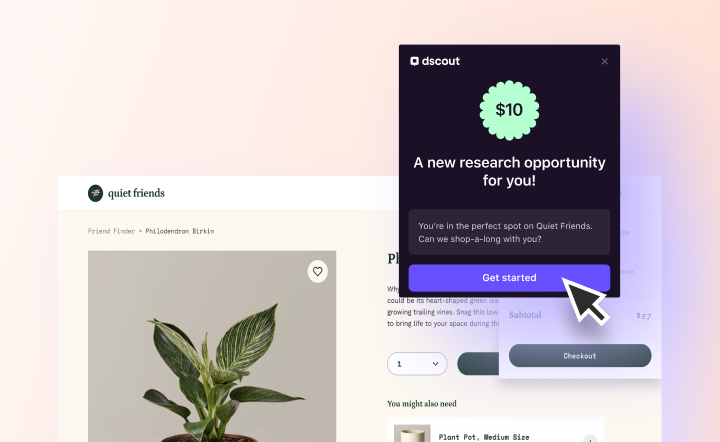Click the Checkout button
720x442 pixels.
580,356
